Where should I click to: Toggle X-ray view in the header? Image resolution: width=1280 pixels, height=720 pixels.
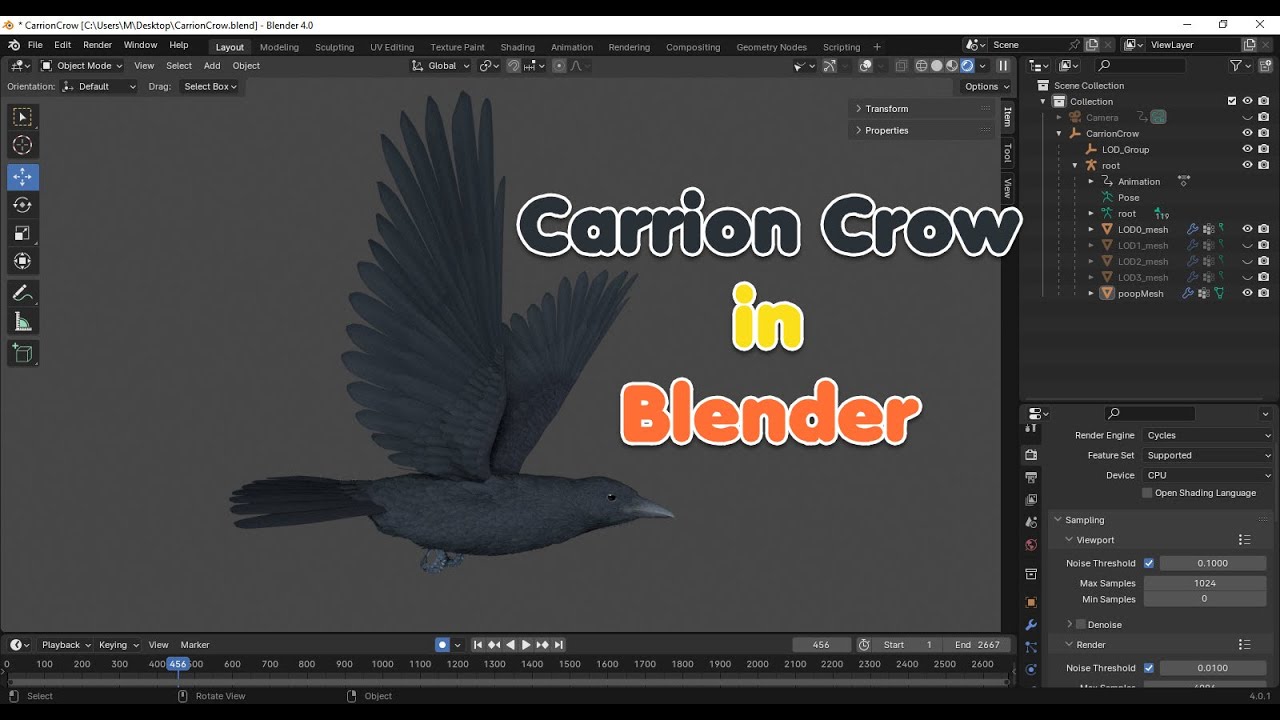(901, 66)
